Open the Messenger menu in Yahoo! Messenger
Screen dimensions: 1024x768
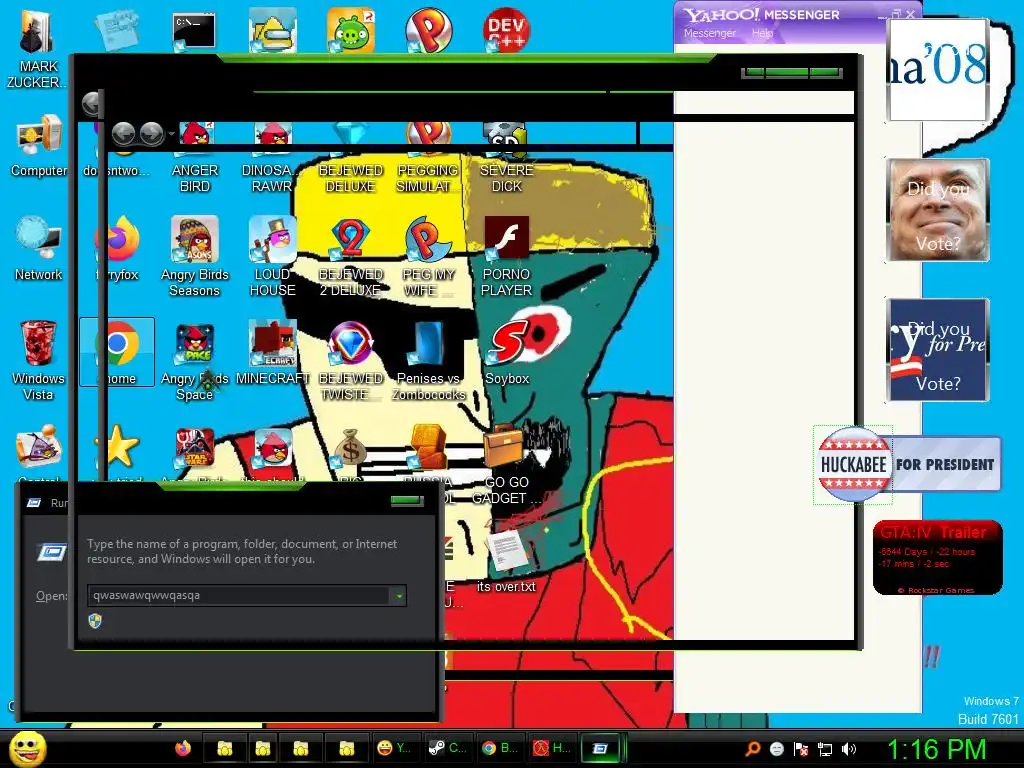tap(709, 33)
